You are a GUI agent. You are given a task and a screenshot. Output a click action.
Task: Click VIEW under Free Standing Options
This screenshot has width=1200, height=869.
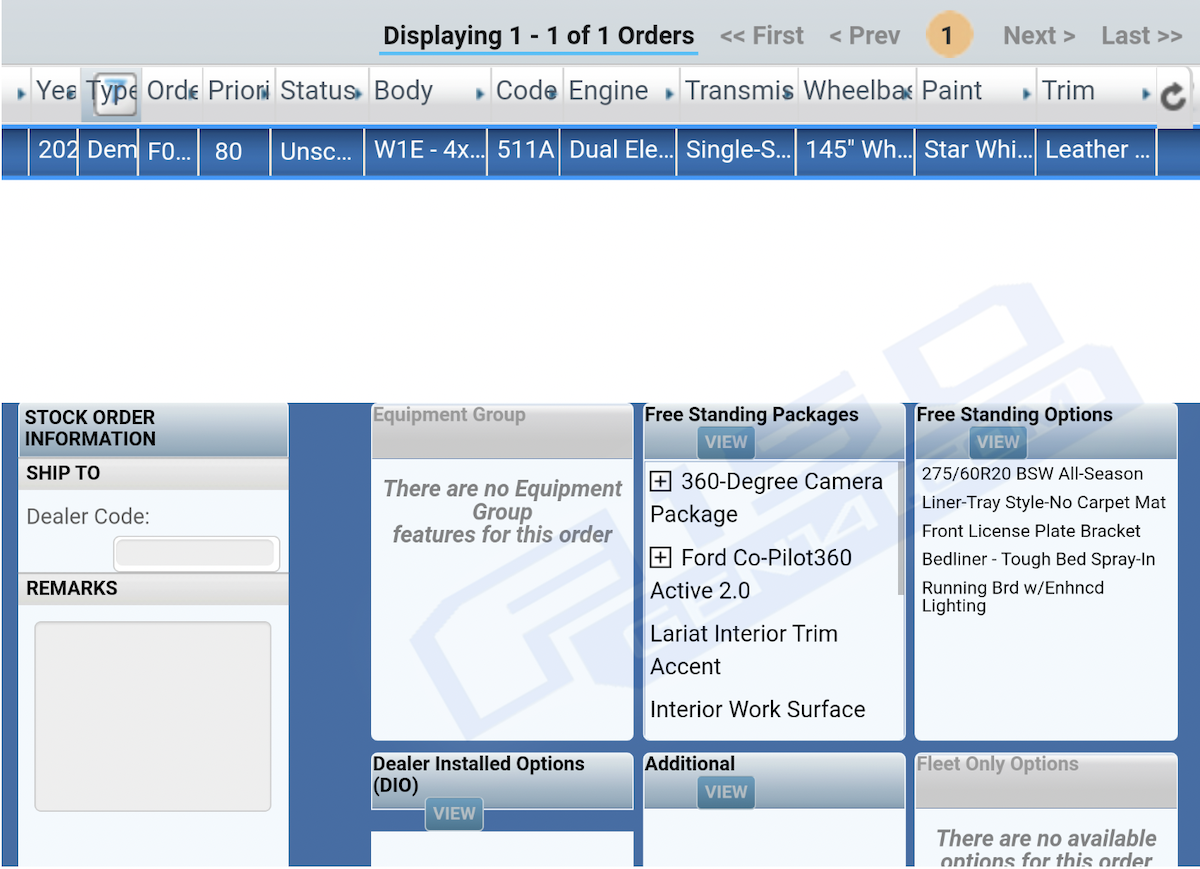[x=998, y=442]
